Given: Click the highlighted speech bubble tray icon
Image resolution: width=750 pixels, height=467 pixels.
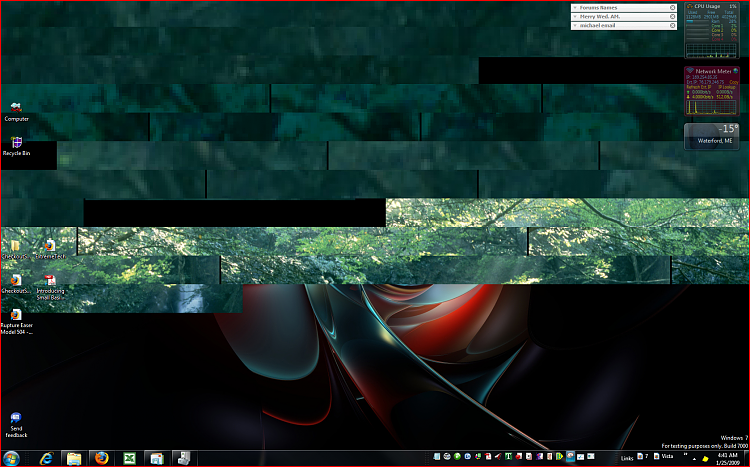Looking at the screenshot, I should pyautogui.click(x=570, y=456).
